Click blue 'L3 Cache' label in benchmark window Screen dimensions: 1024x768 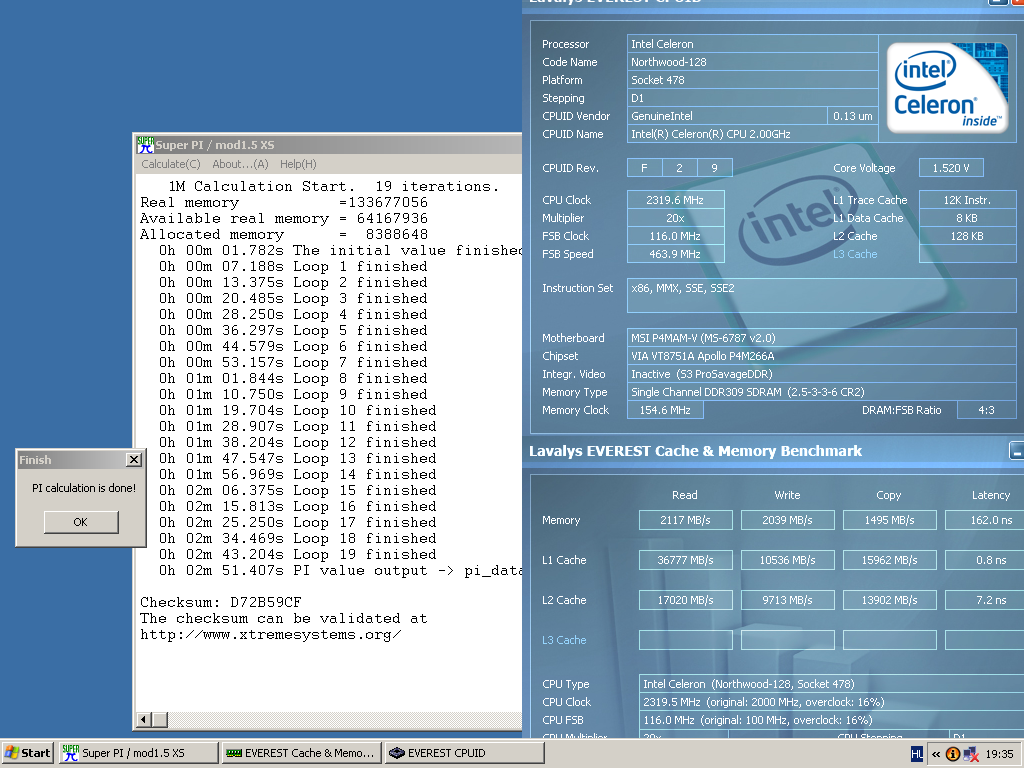coord(564,640)
